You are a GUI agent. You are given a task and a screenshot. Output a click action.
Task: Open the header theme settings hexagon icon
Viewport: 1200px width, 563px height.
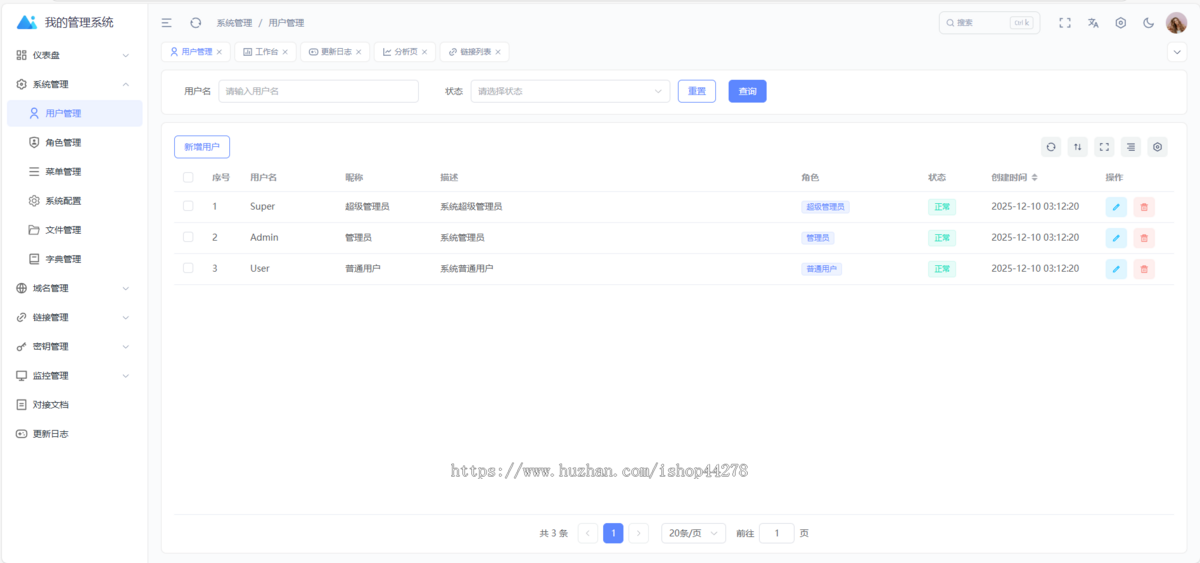pos(1121,22)
